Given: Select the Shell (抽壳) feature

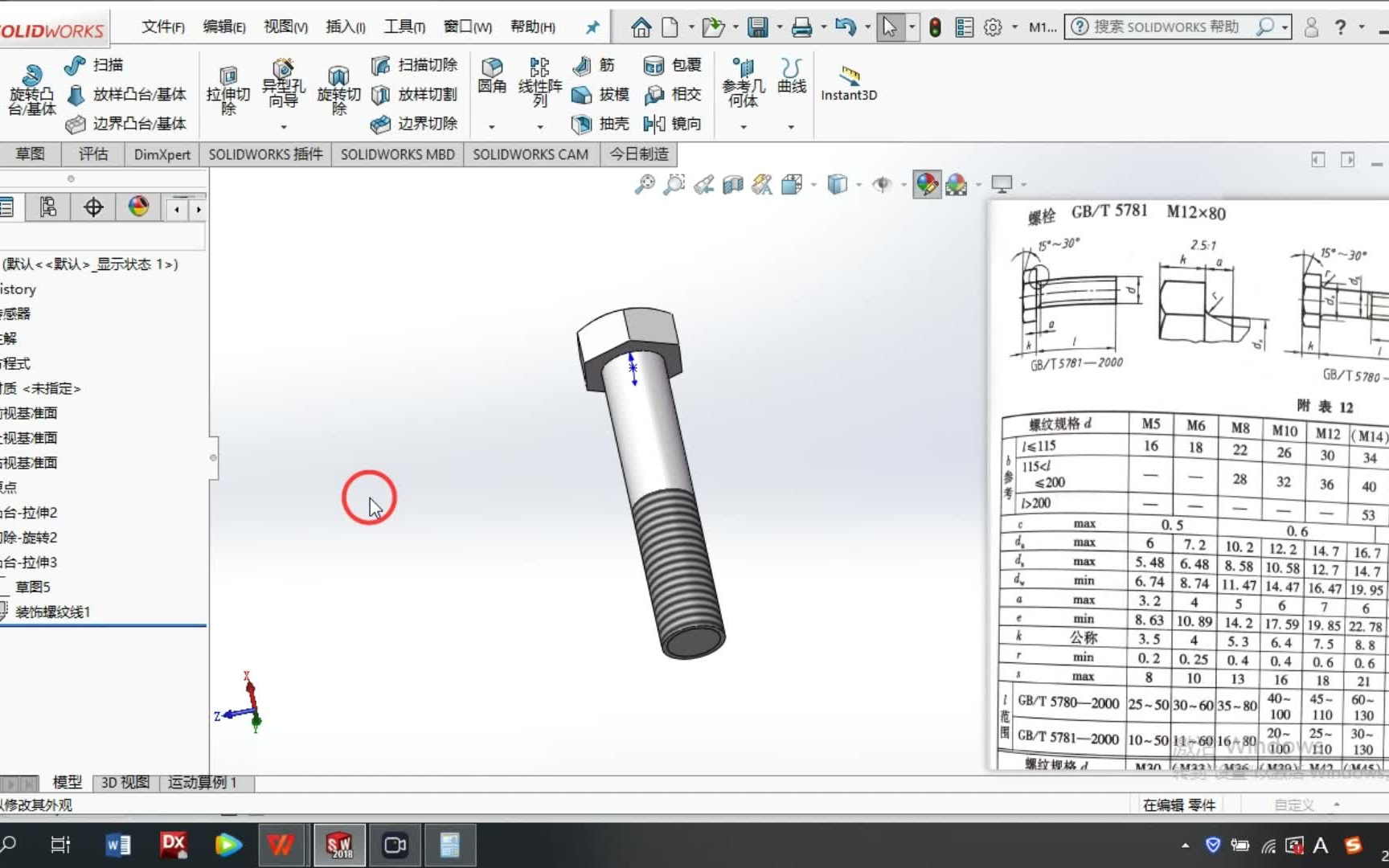Looking at the screenshot, I should click(600, 124).
